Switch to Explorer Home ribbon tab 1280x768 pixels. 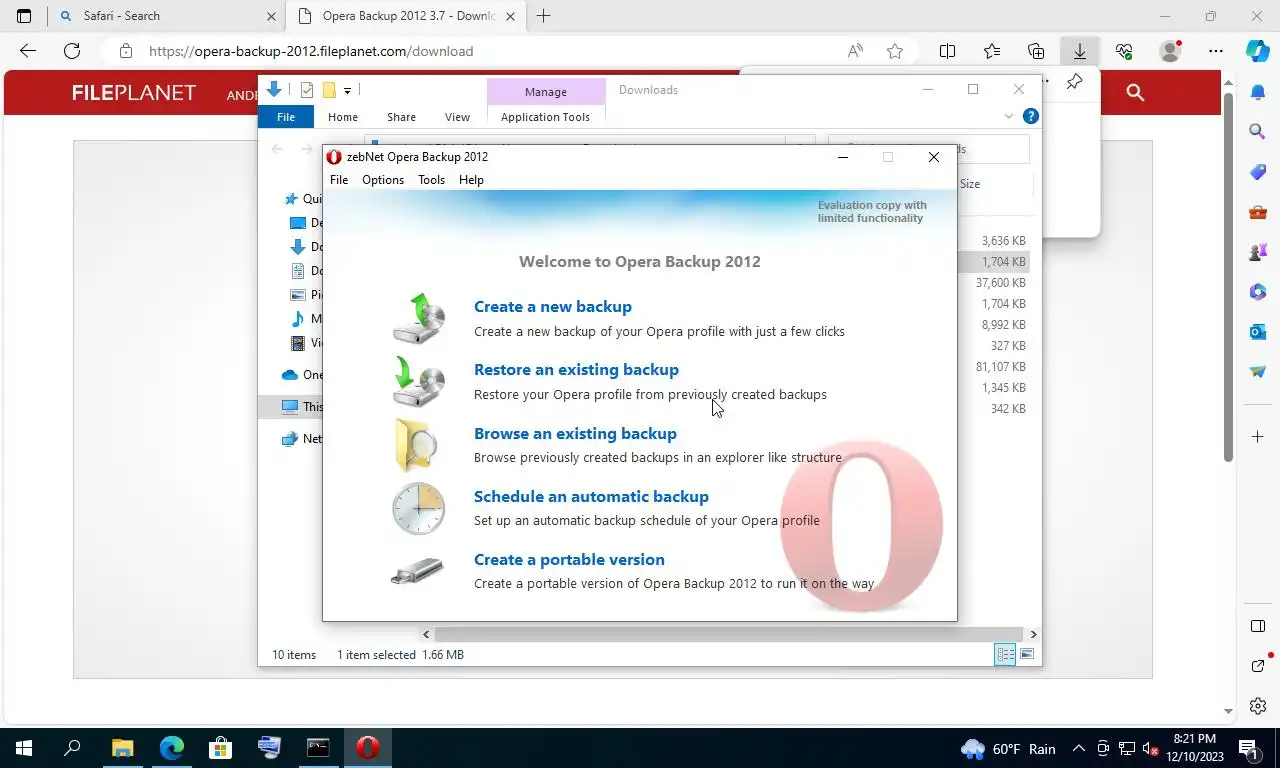(343, 117)
